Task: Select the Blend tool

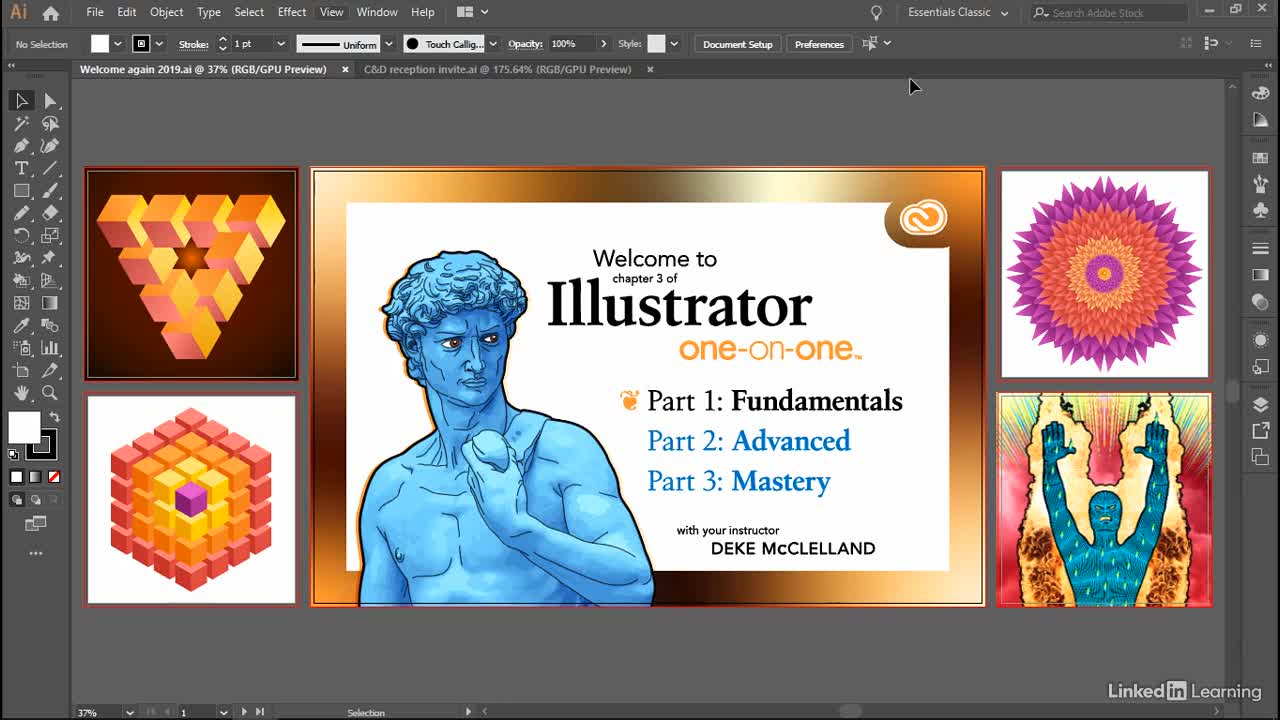Action: point(50,326)
